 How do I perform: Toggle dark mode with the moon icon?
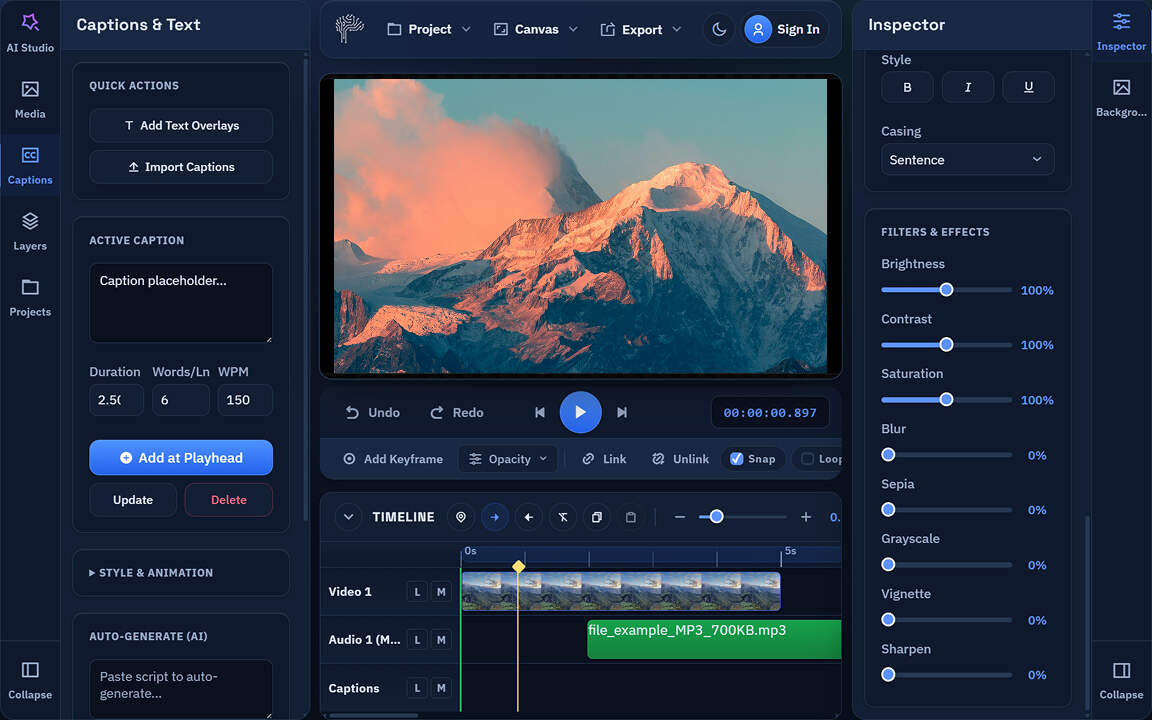(719, 29)
